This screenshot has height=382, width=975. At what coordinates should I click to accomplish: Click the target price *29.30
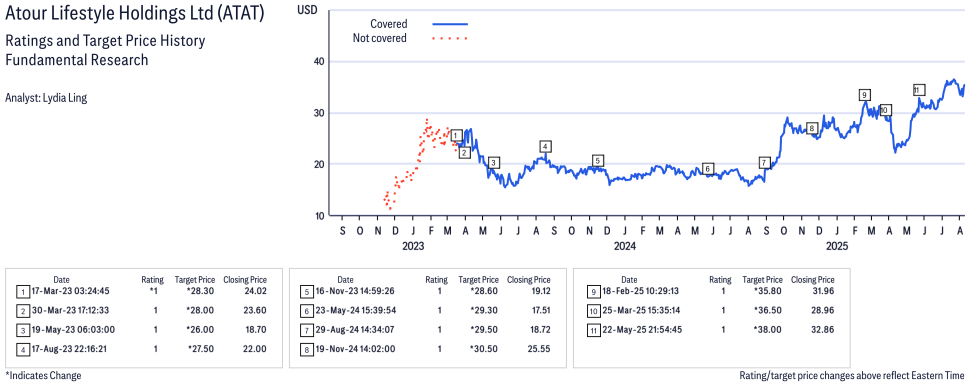click(x=484, y=310)
